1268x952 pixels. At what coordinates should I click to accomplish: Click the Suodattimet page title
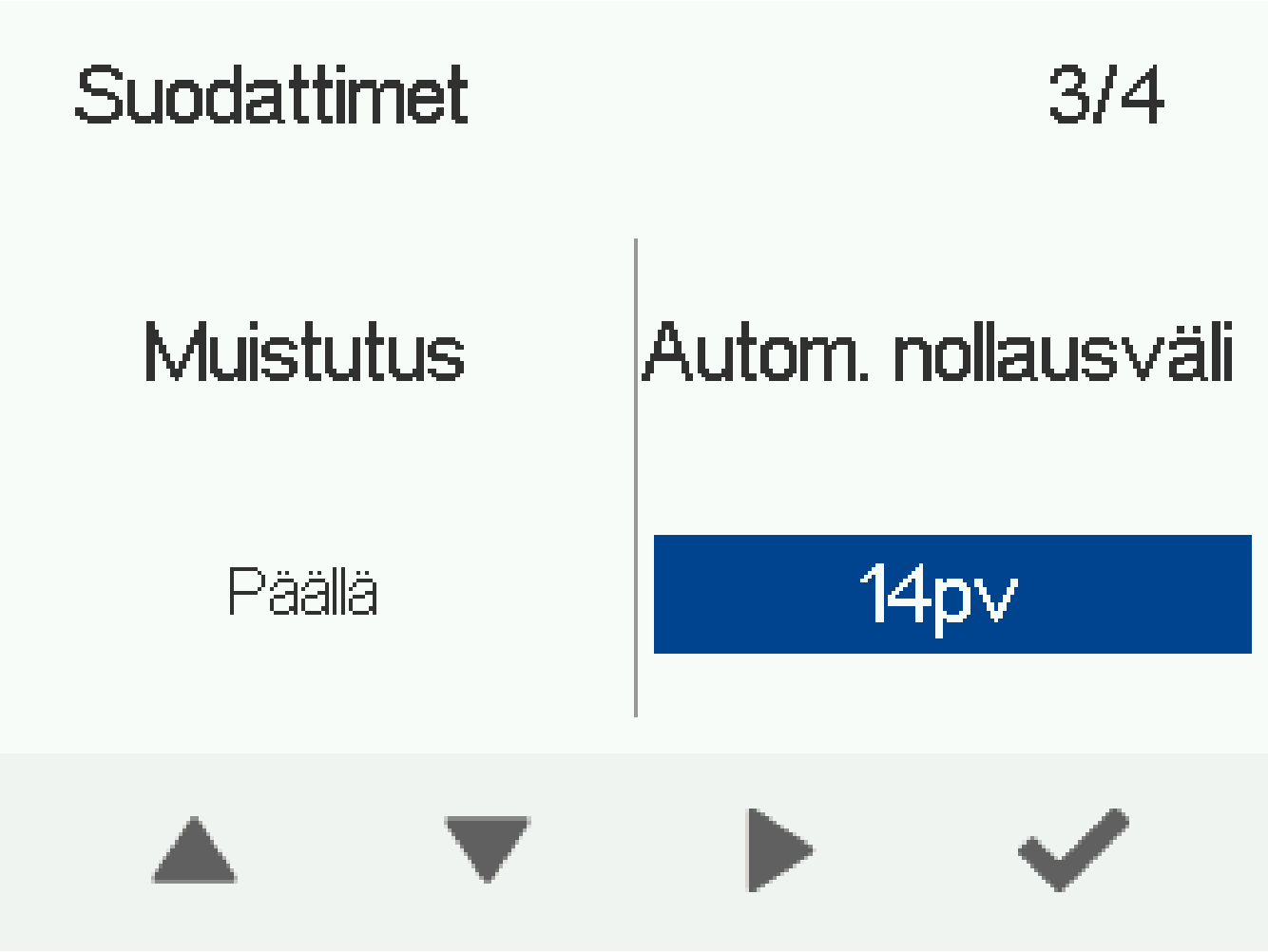[x=272, y=95]
